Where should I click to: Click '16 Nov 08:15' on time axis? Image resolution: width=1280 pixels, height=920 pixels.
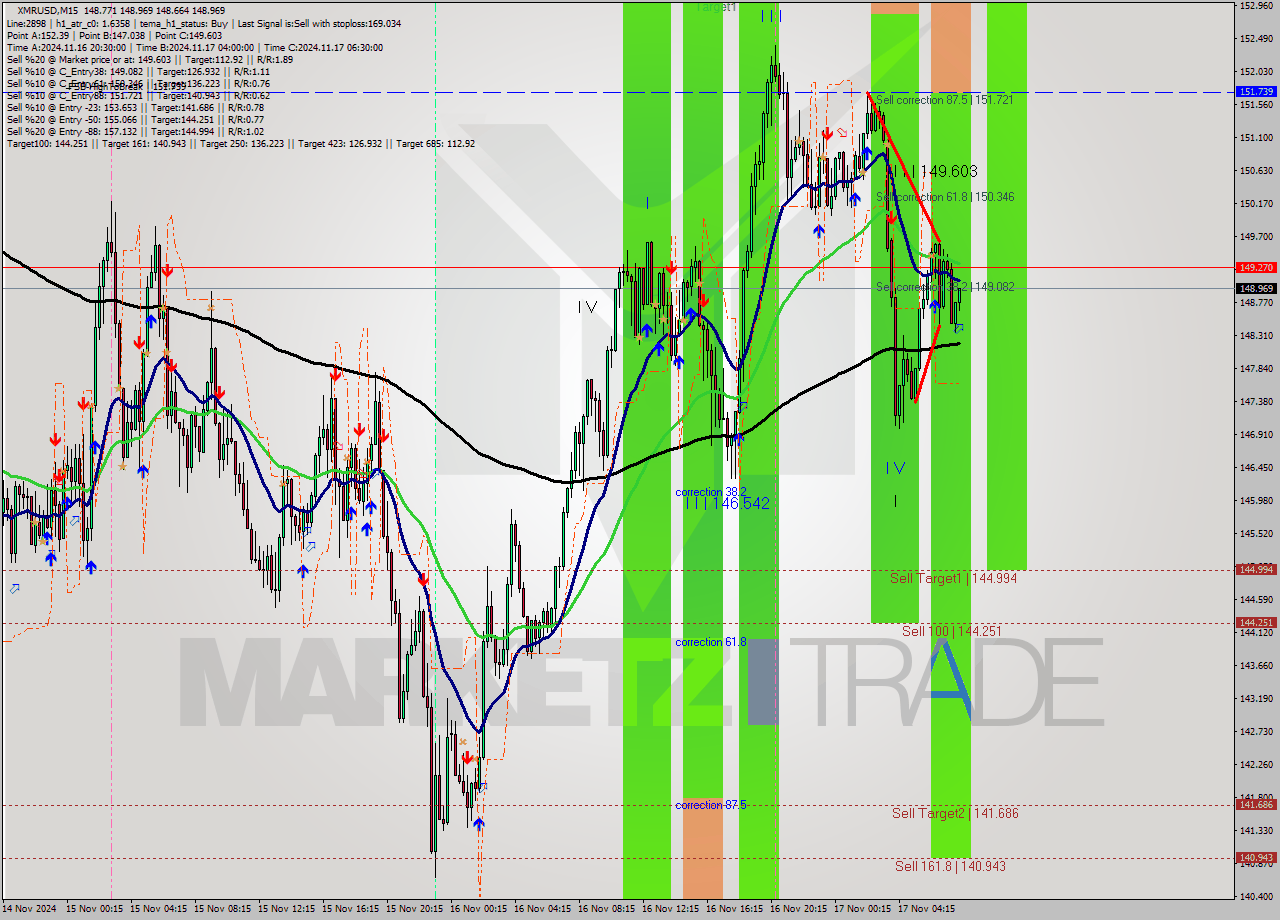pyautogui.click(x=607, y=910)
